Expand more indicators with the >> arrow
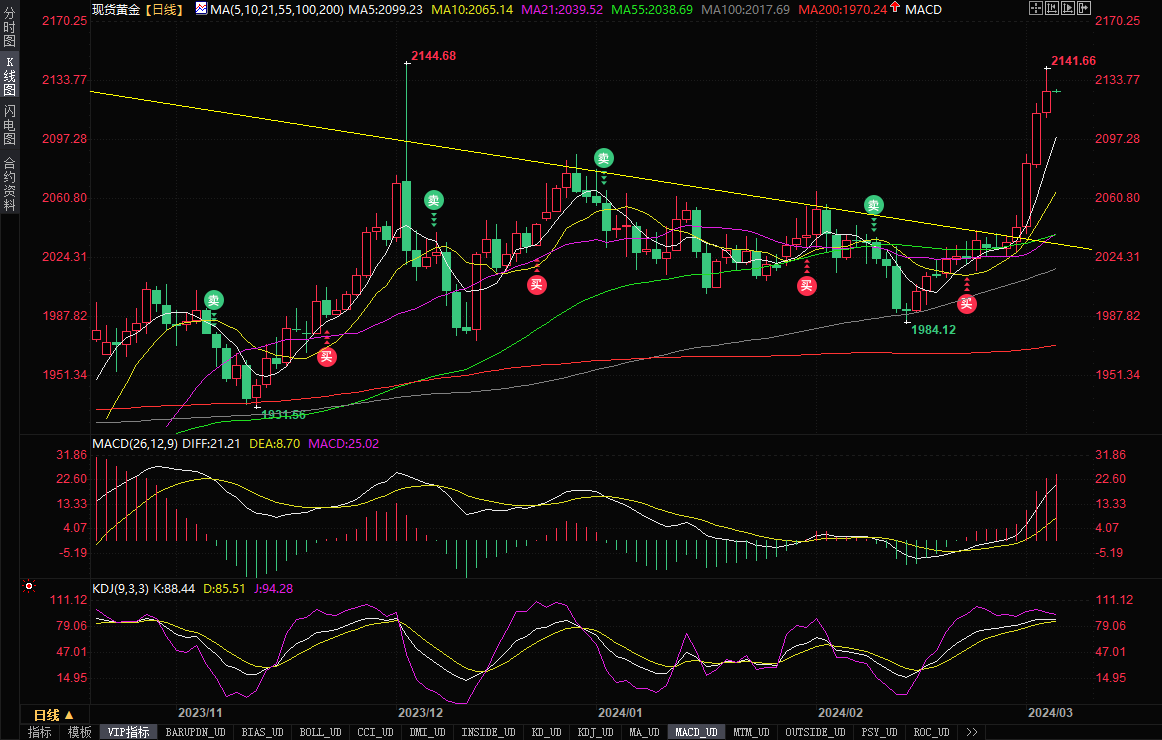Screen dimensions: 1162x740 [970, 732]
